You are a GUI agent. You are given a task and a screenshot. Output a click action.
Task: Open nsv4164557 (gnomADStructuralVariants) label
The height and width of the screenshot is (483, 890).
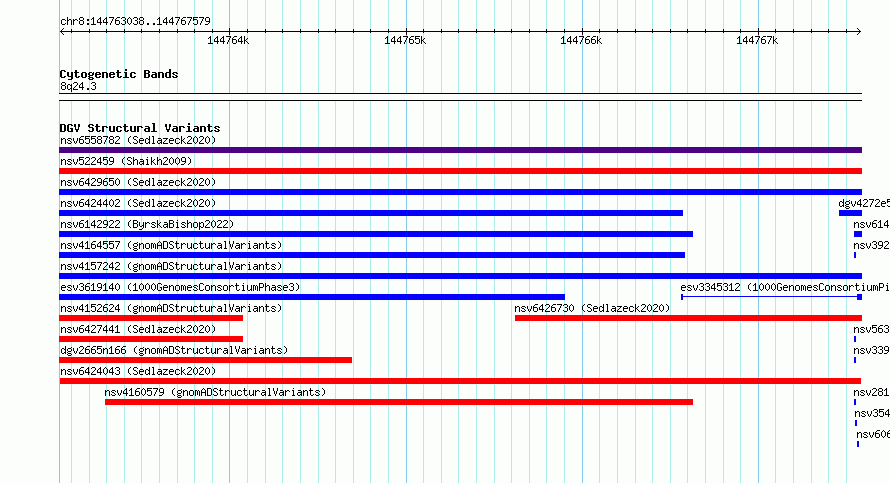171,245
